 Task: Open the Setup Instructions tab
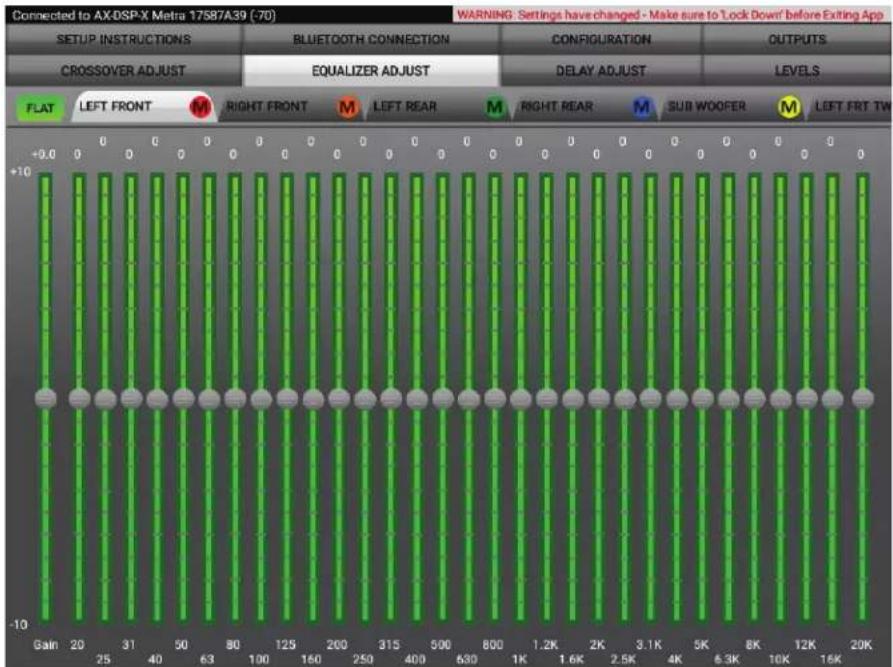tap(124, 39)
